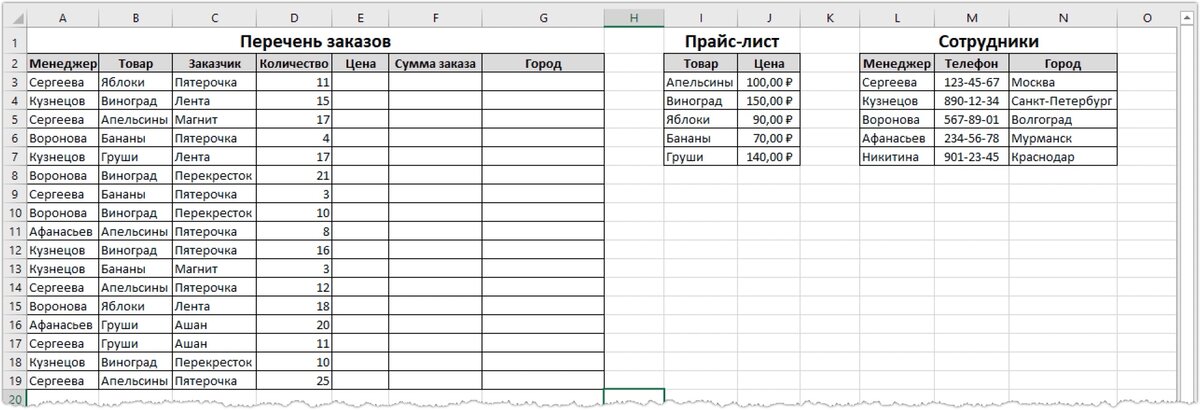Select price cell '70,00 ₽'
1200x410 pixels.
(x=768, y=138)
